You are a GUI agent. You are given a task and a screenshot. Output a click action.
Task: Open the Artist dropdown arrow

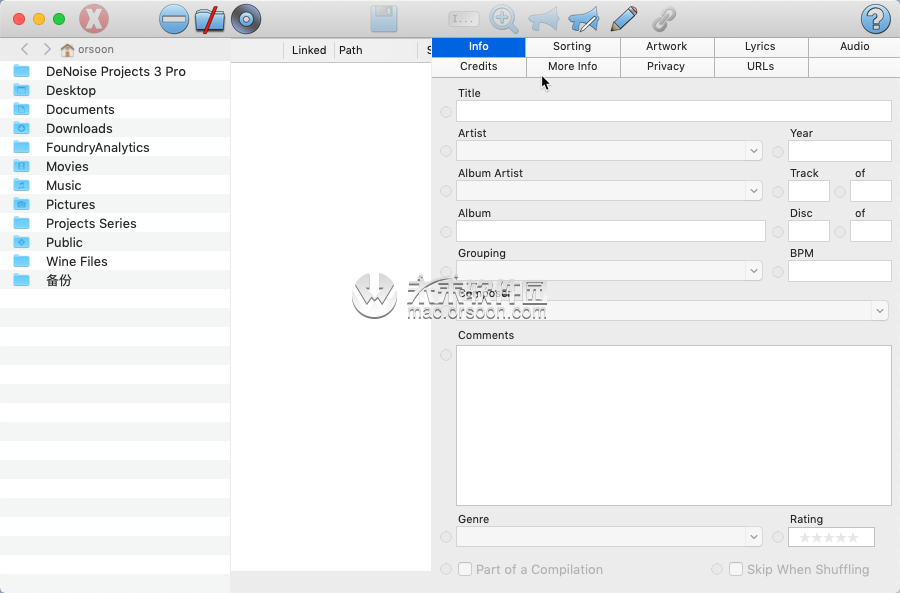point(754,151)
